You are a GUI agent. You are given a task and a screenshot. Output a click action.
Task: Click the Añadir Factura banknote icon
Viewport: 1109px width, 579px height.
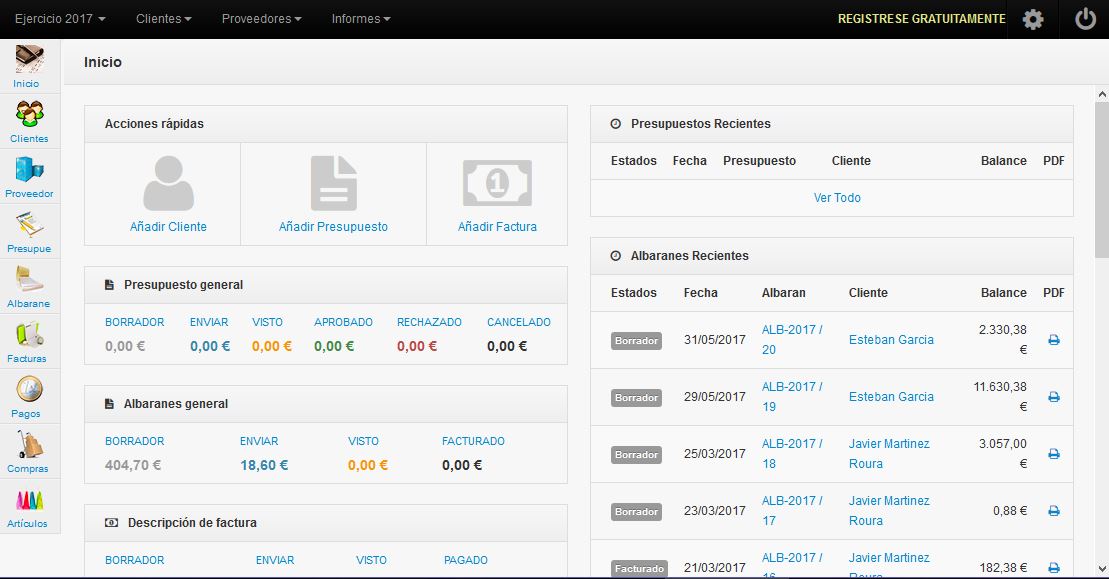pos(497,183)
